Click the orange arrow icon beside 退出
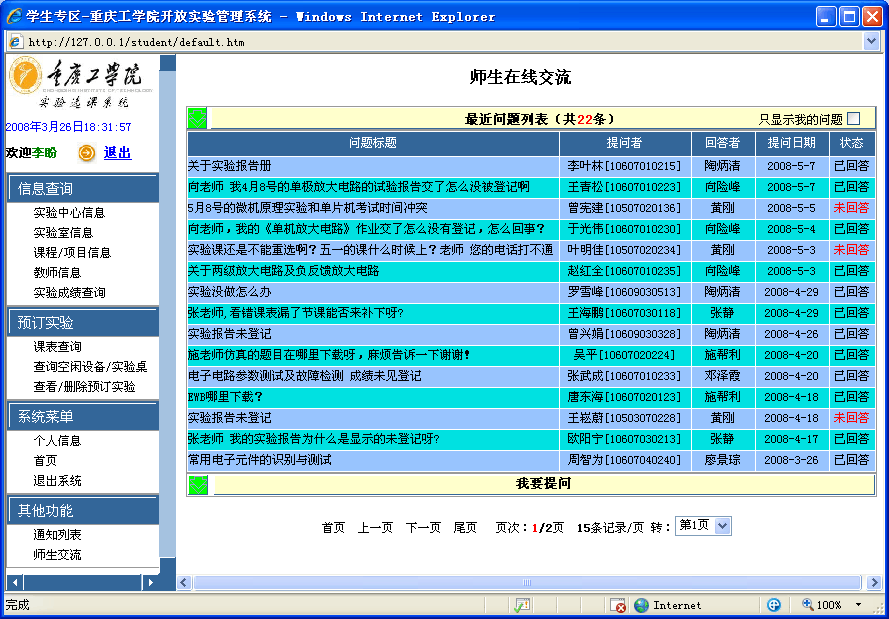 [x=87, y=153]
